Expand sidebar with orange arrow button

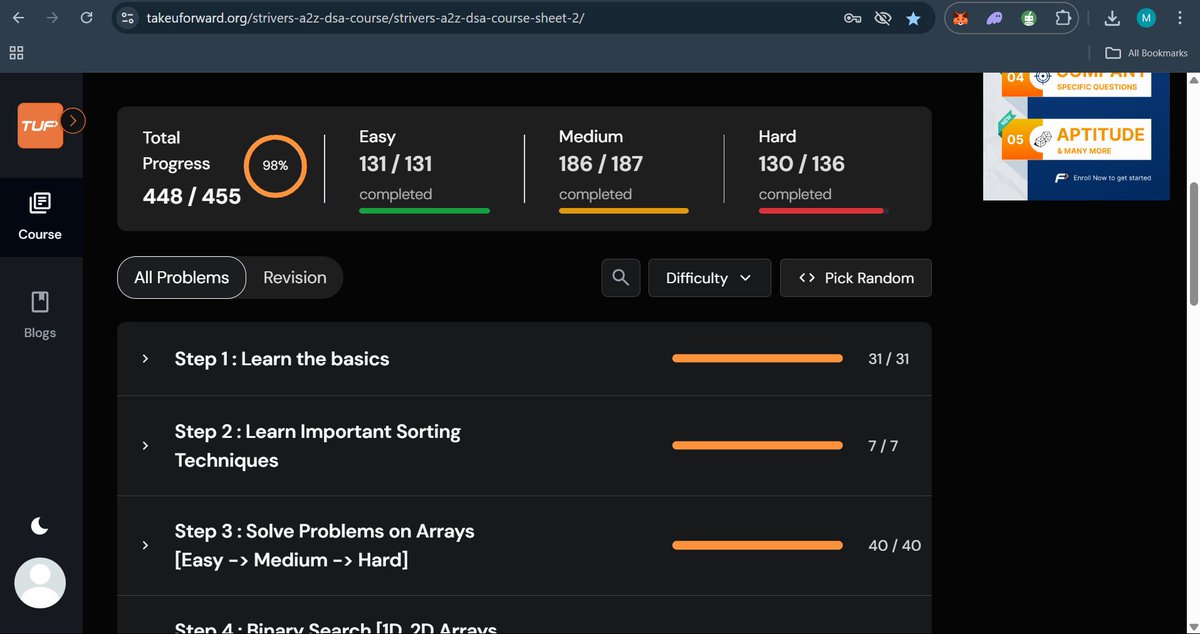(74, 121)
